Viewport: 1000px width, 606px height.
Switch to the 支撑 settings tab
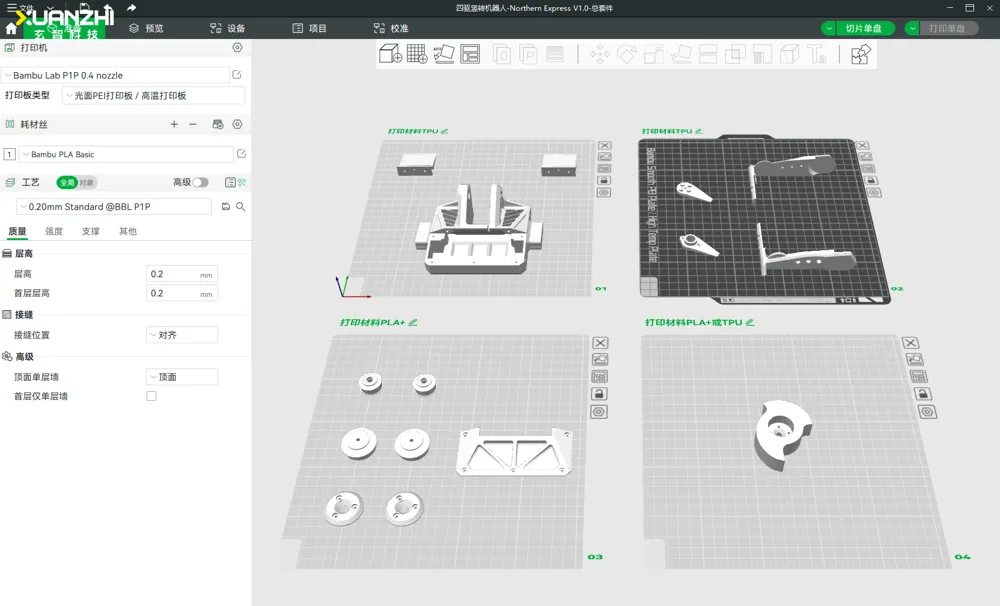coord(90,231)
